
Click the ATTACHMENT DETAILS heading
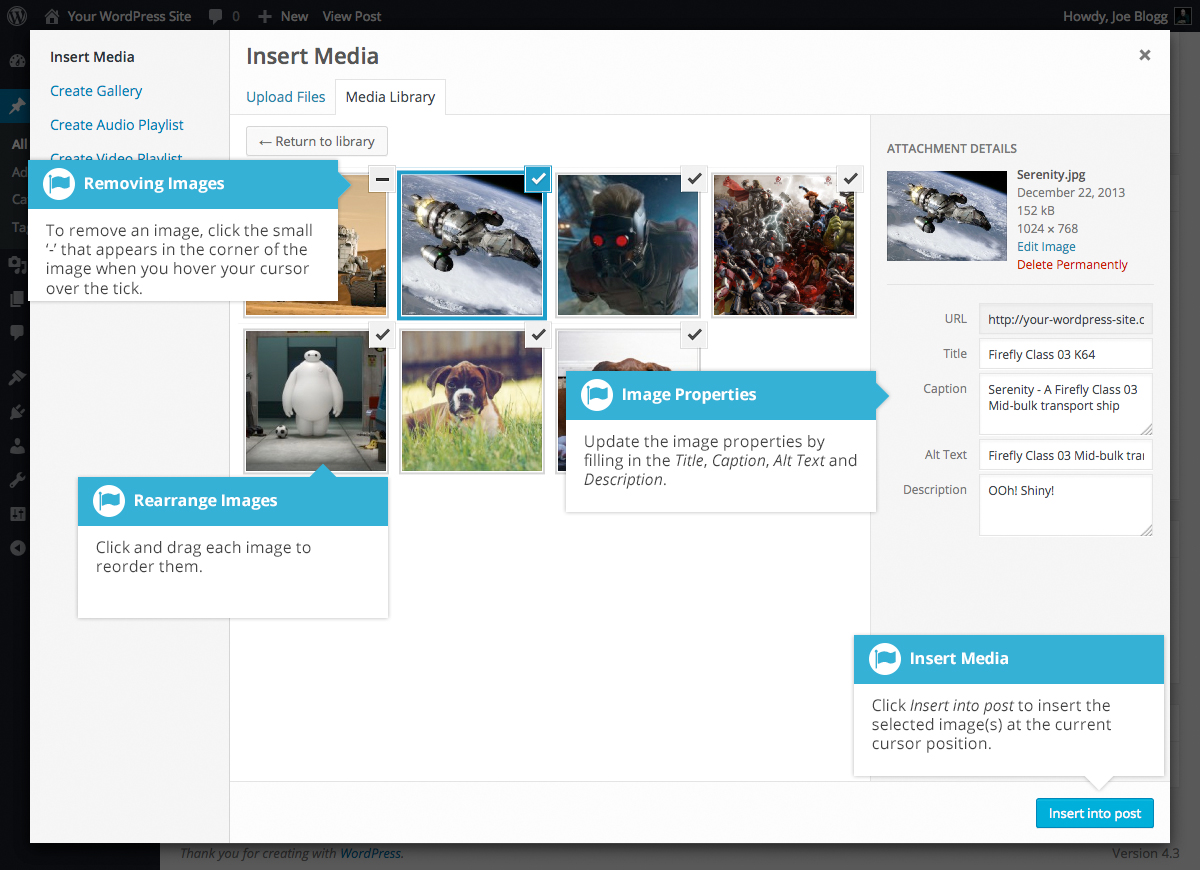pos(952,149)
